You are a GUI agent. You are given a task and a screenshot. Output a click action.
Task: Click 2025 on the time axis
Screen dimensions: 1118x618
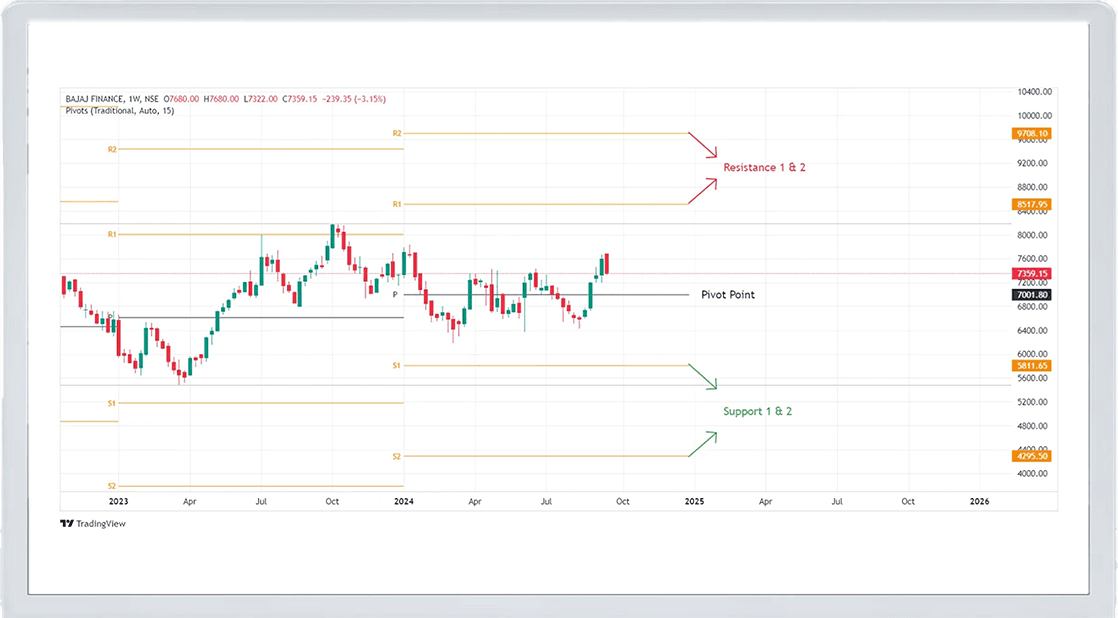(694, 500)
